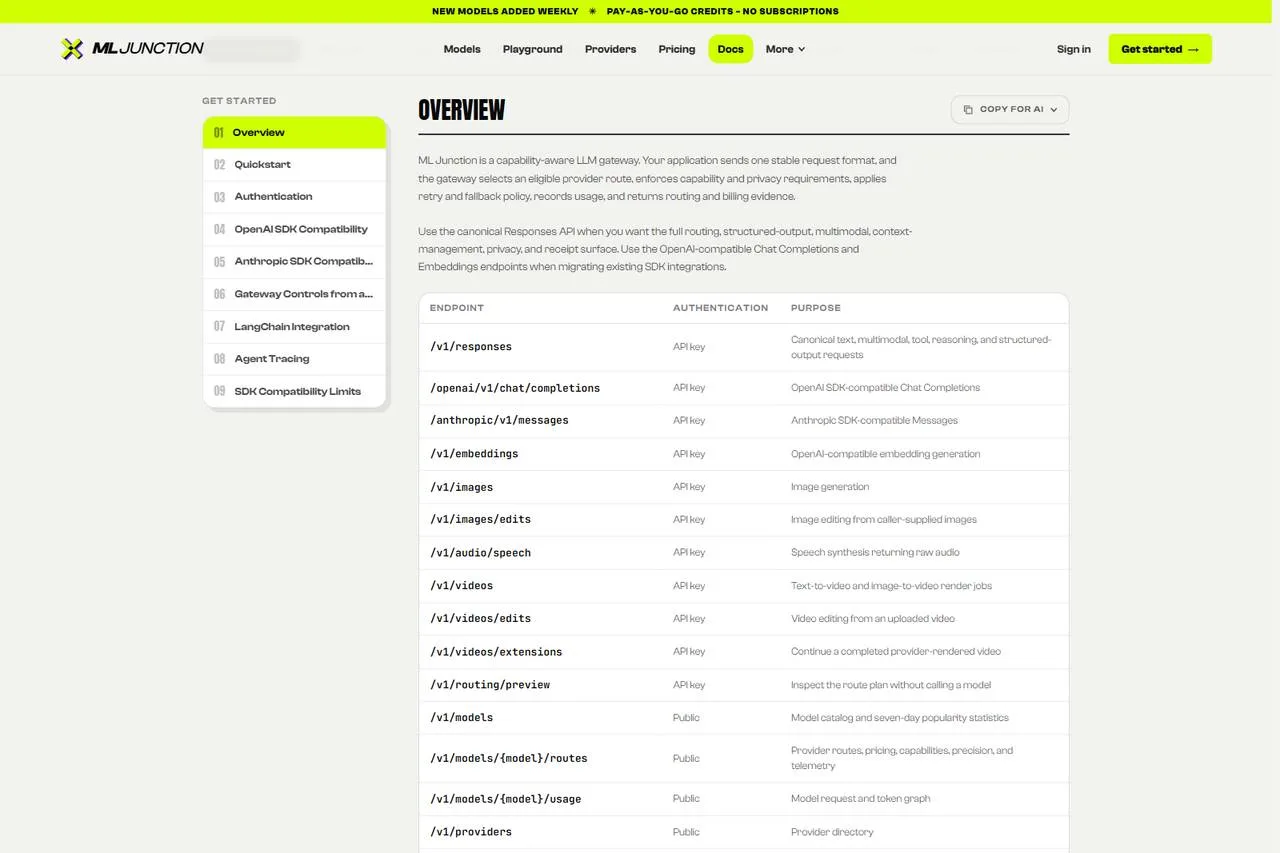The width and height of the screenshot is (1280, 853).
Task: Open the Models nav item
Action: click(x=462, y=49)
